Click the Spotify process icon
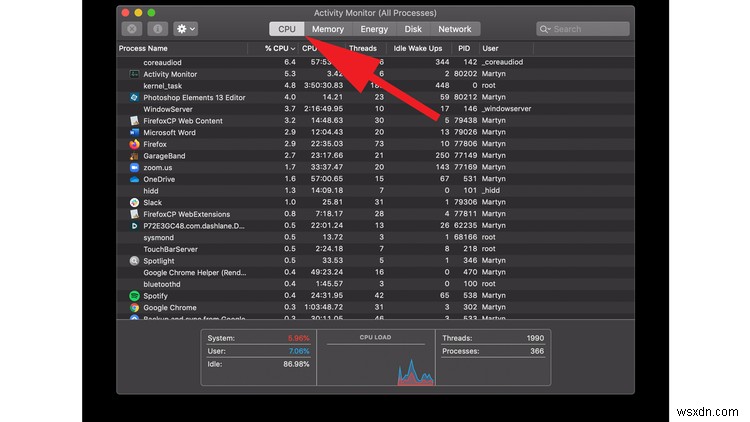 tap(134, 296)
